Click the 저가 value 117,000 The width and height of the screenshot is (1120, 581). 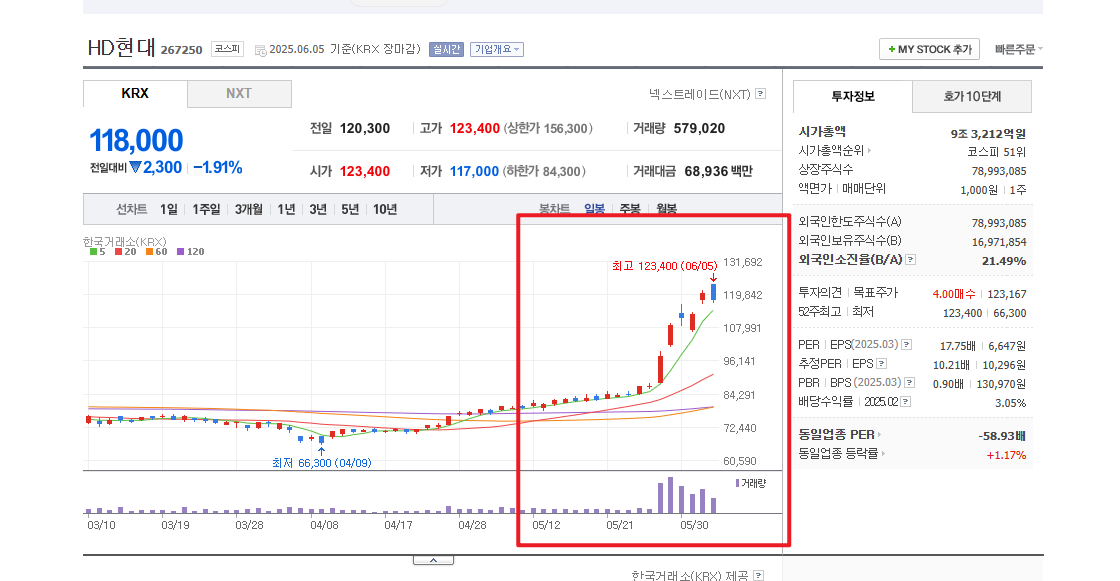click(474, 172)
